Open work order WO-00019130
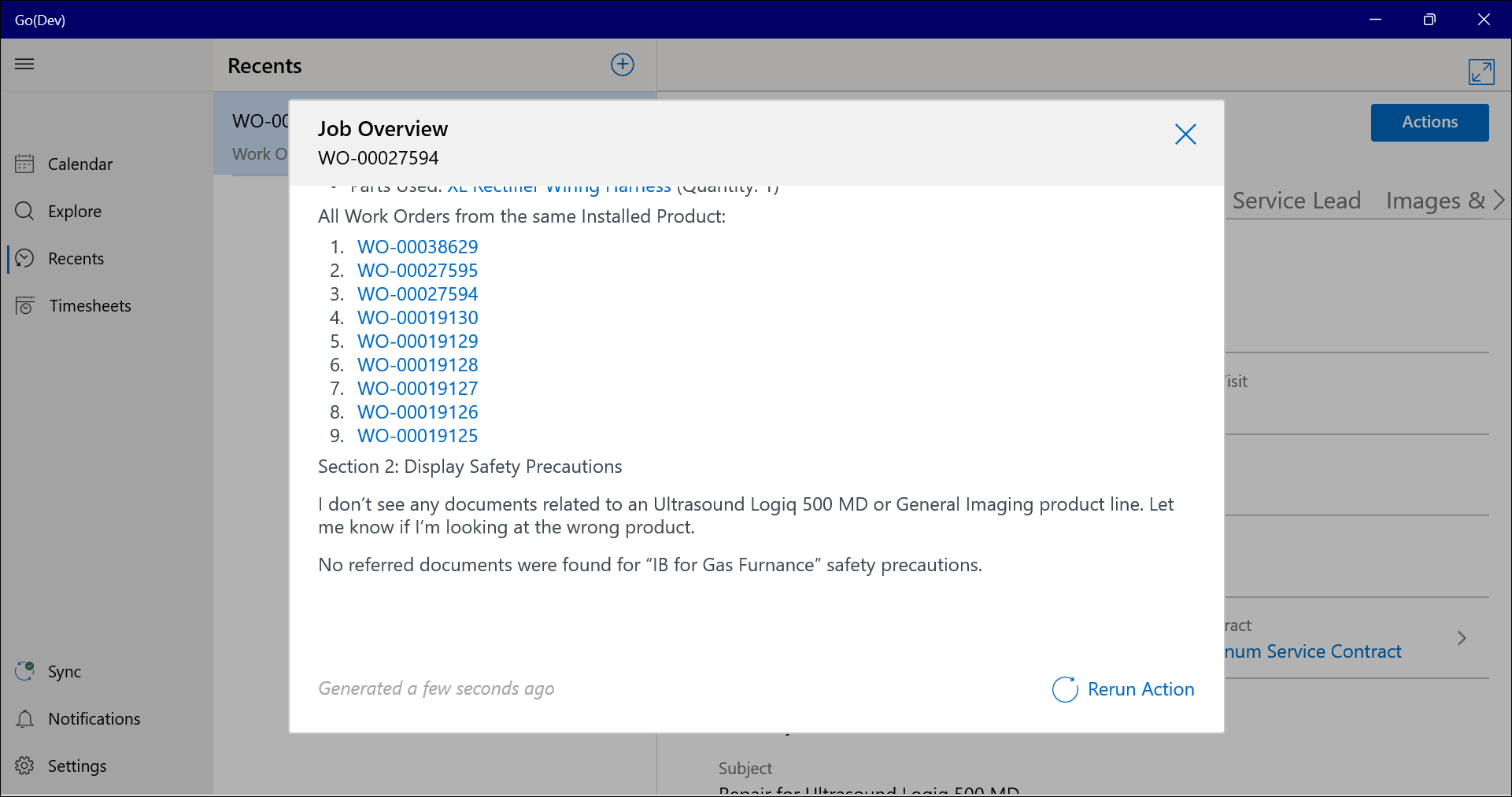1512x797 pixels. tap(417, 317)
